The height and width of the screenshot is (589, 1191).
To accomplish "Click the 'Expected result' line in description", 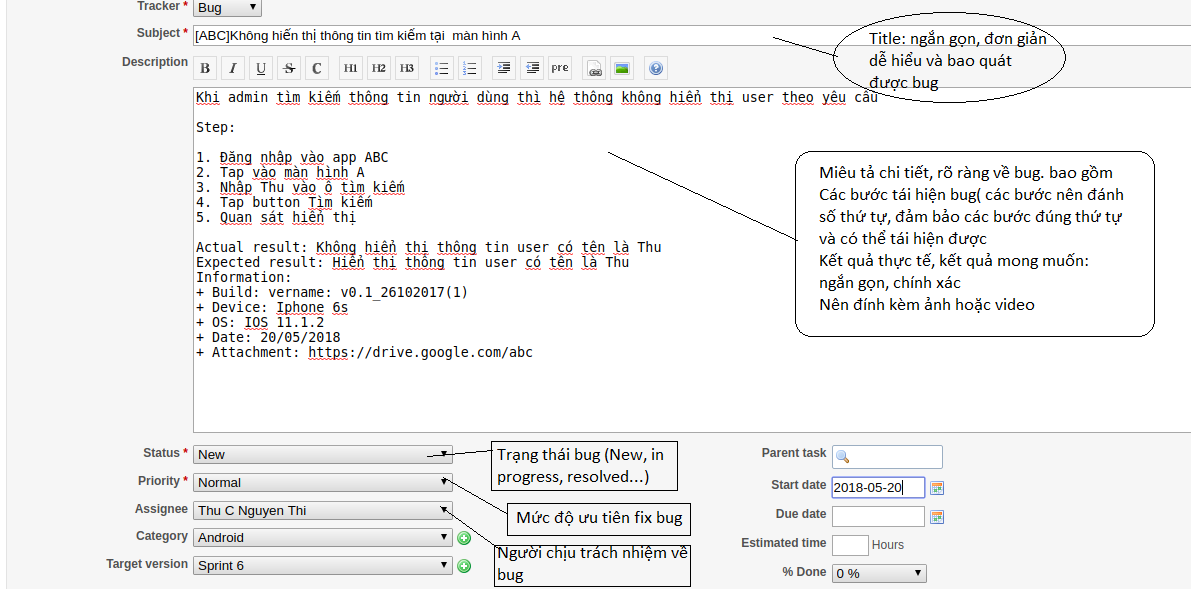I will tap(412, 262).
